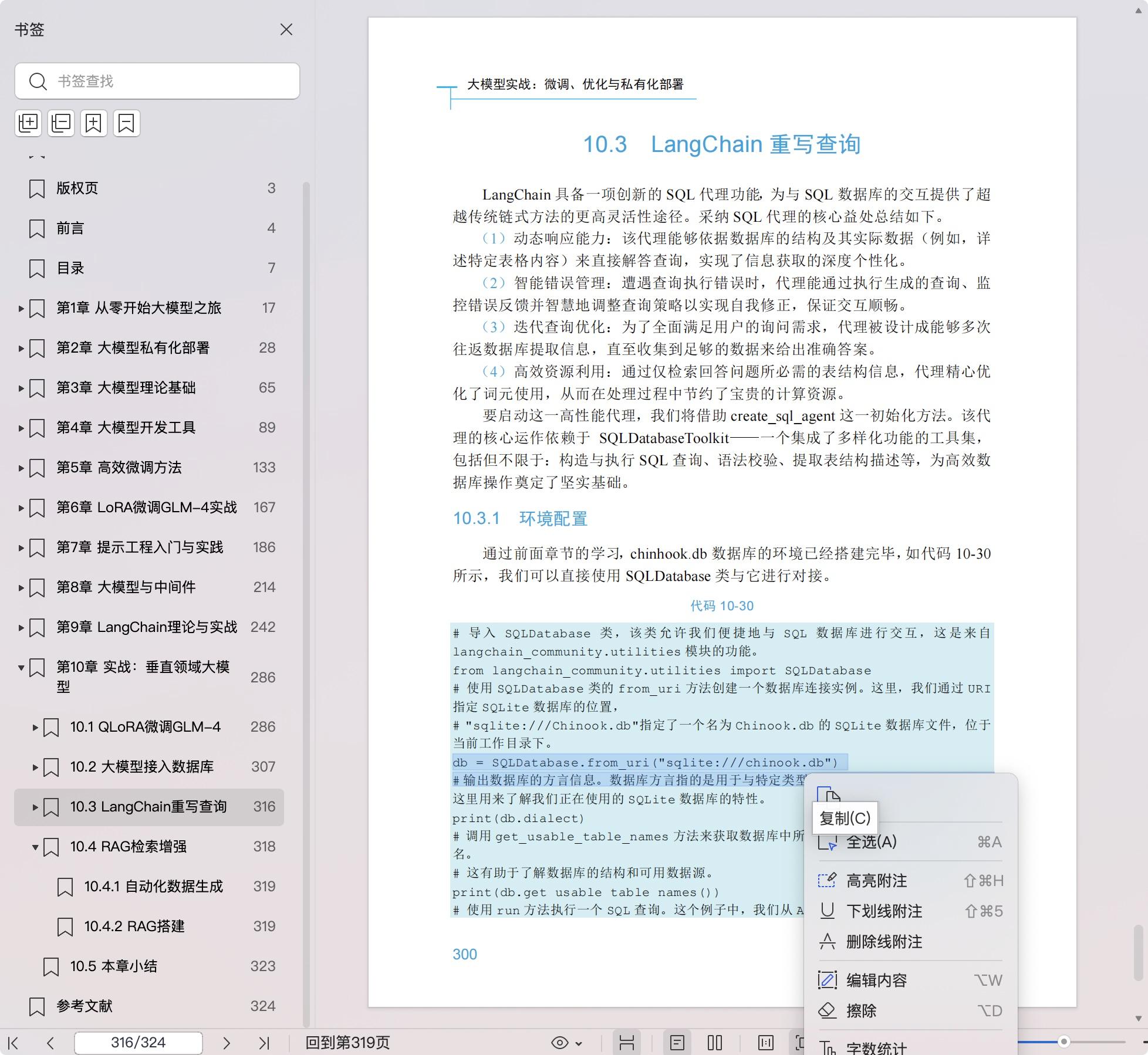Click the highlight annotation icon in menu
This screenshot has height=1055, width=1148.
click(x=827, y=880)
